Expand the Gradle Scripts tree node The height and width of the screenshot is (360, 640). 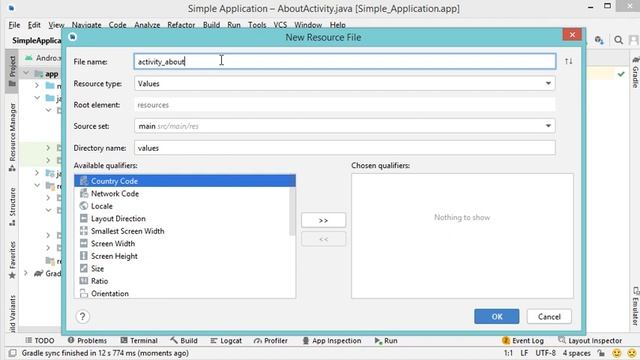[26, 273]
